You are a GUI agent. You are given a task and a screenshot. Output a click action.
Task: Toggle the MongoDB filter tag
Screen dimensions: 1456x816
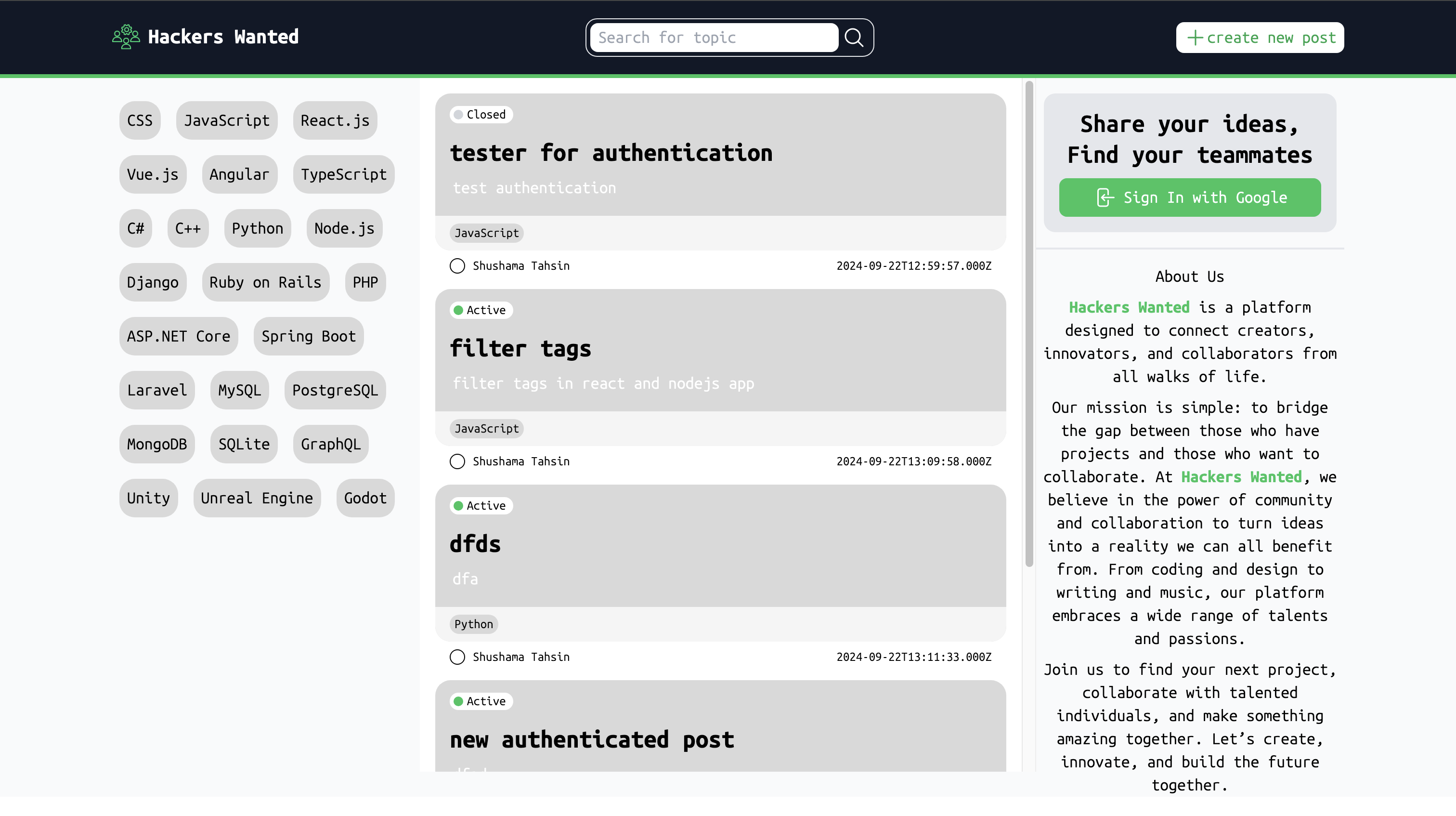[156, 444]
